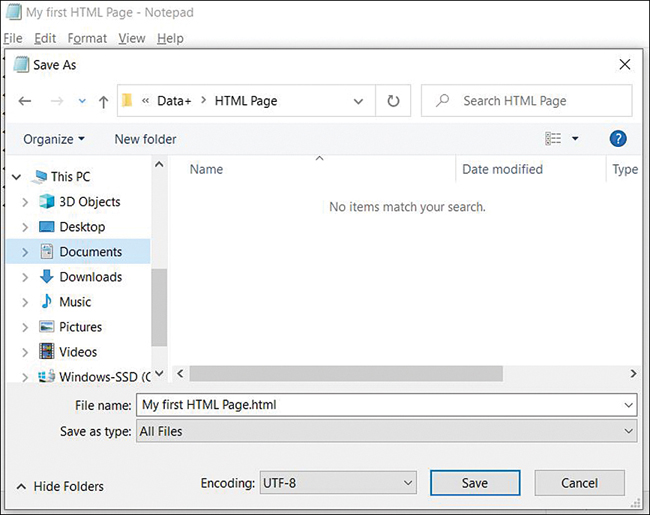Open Notepad's Edit menu
The width and height of the screenshot is (650, 515).
45,38
